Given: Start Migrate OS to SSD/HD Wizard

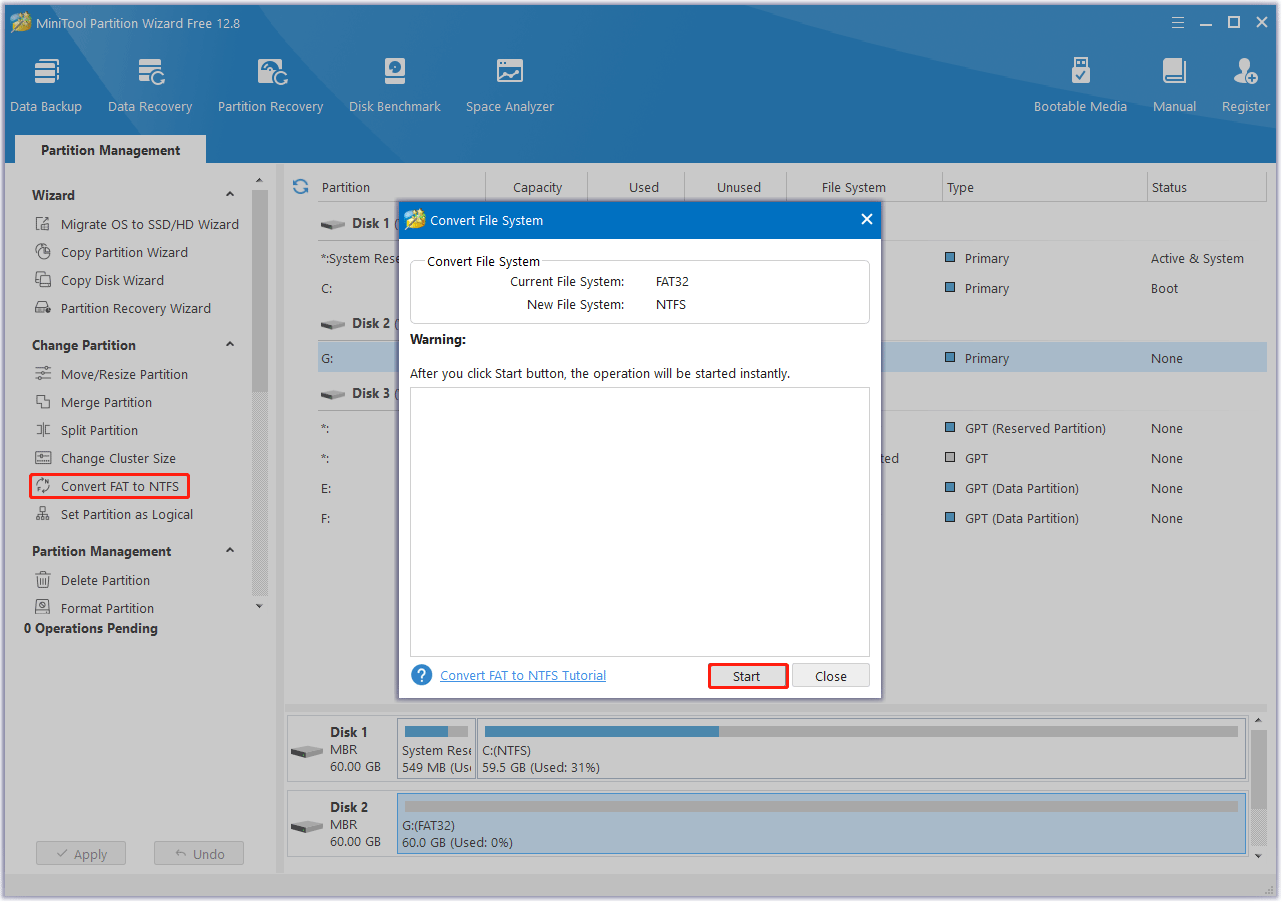Looking at the screenshot, I should tap(137, 224).
